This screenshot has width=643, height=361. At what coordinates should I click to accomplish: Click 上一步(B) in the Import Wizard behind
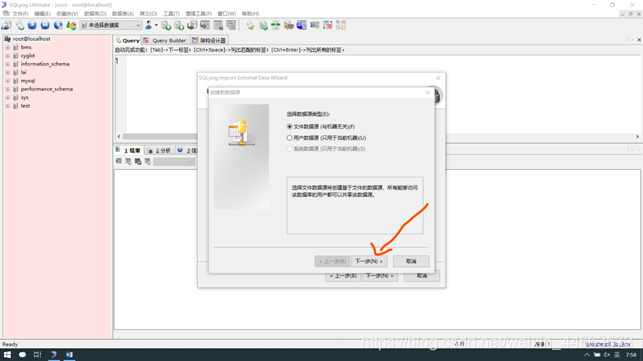tap(343, 276)
